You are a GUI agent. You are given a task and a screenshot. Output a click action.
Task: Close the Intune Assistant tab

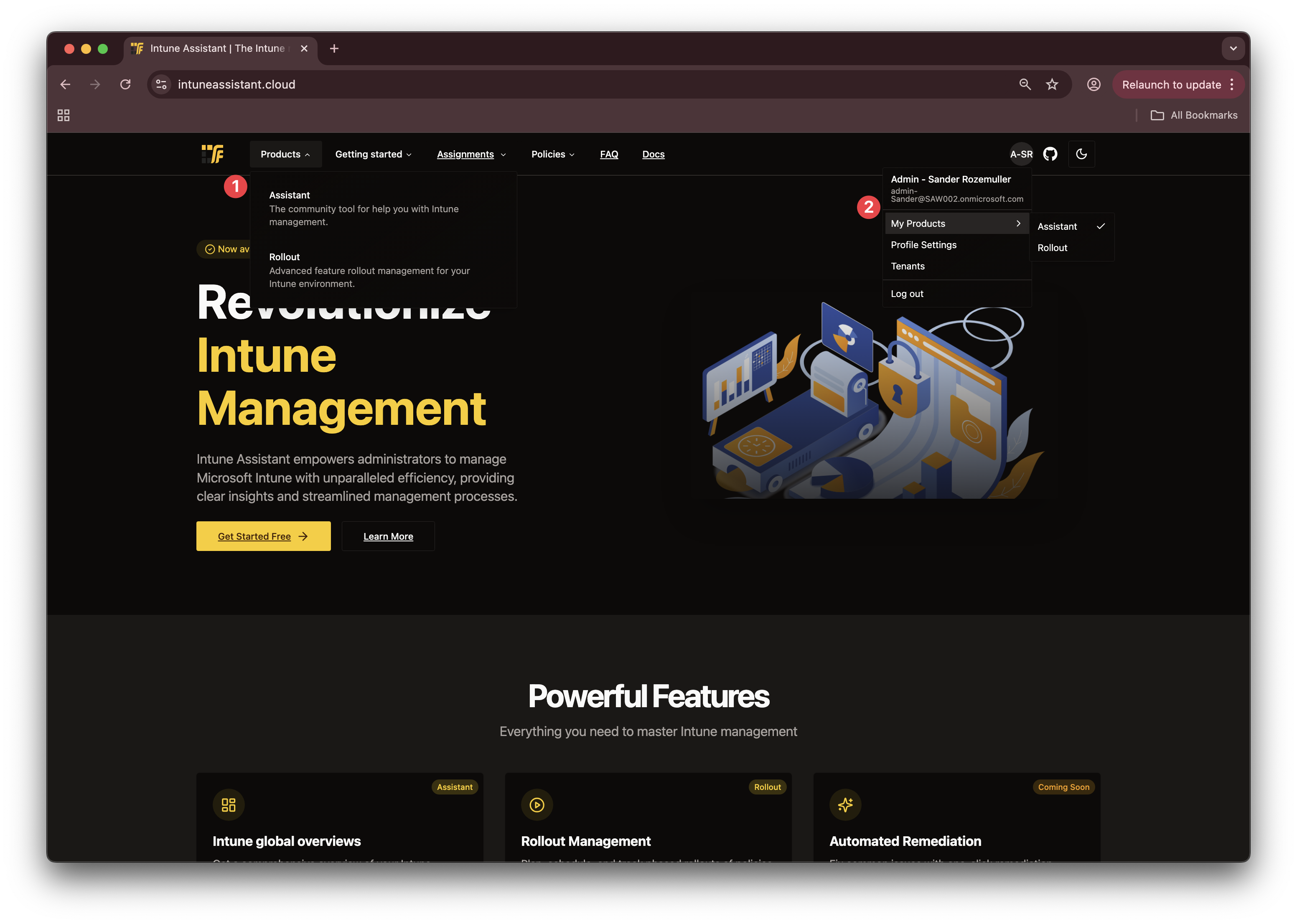tap(304, 49)
